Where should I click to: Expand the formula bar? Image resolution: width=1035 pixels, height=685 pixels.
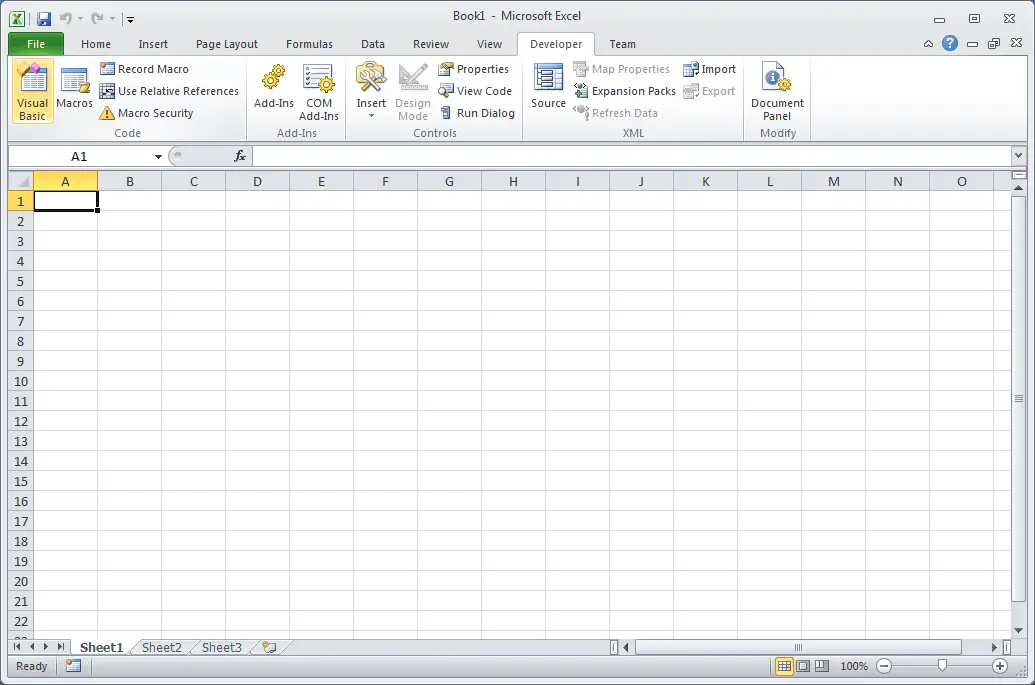tap(1018, 156)
